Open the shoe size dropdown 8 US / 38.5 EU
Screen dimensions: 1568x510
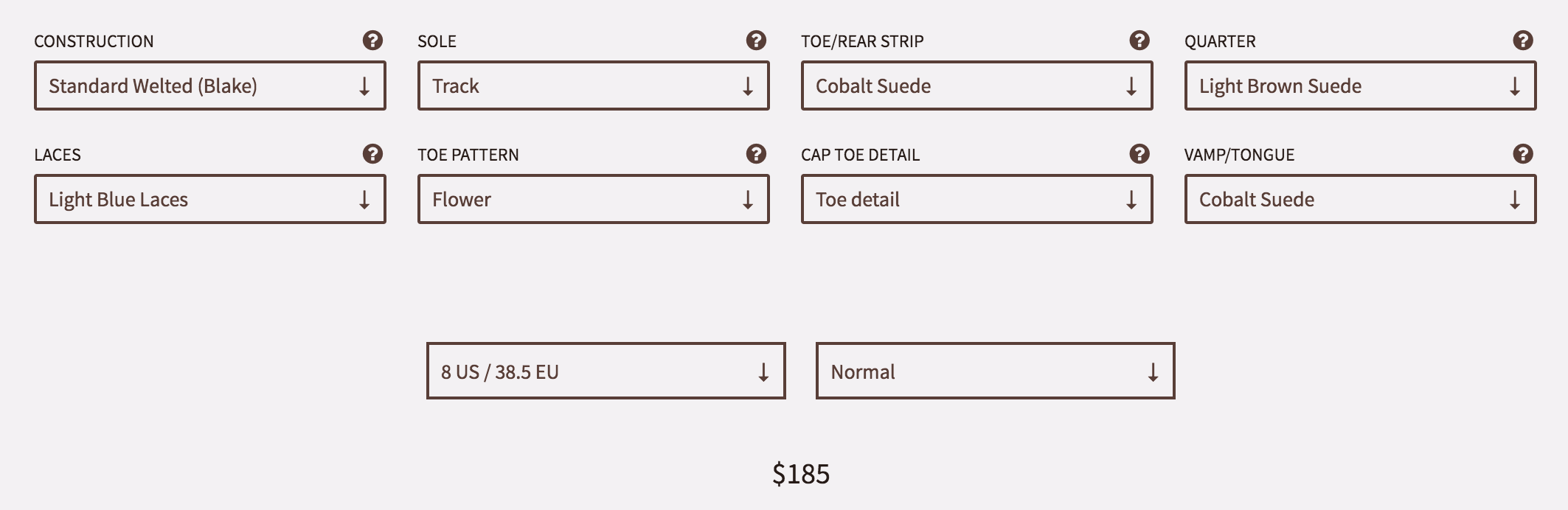[606, 371]
